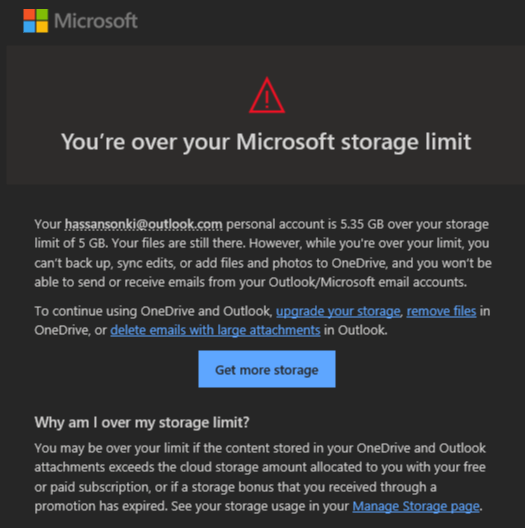Click the green square of Microsoft logo
The height and width of the screenshot is (528, 525).
[42, 14]
